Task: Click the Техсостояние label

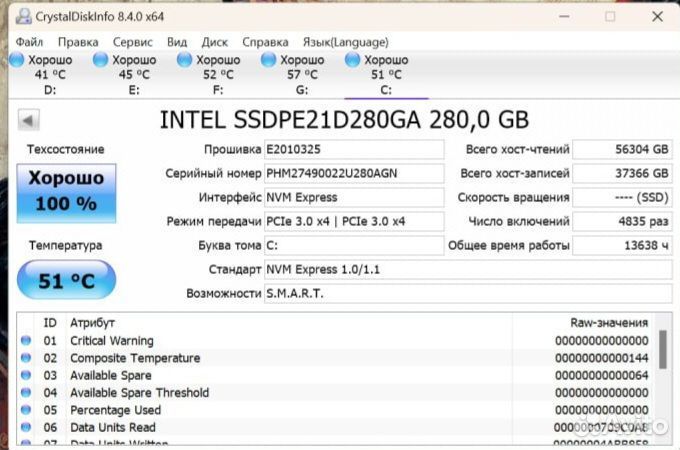Action: coord(66,150)
